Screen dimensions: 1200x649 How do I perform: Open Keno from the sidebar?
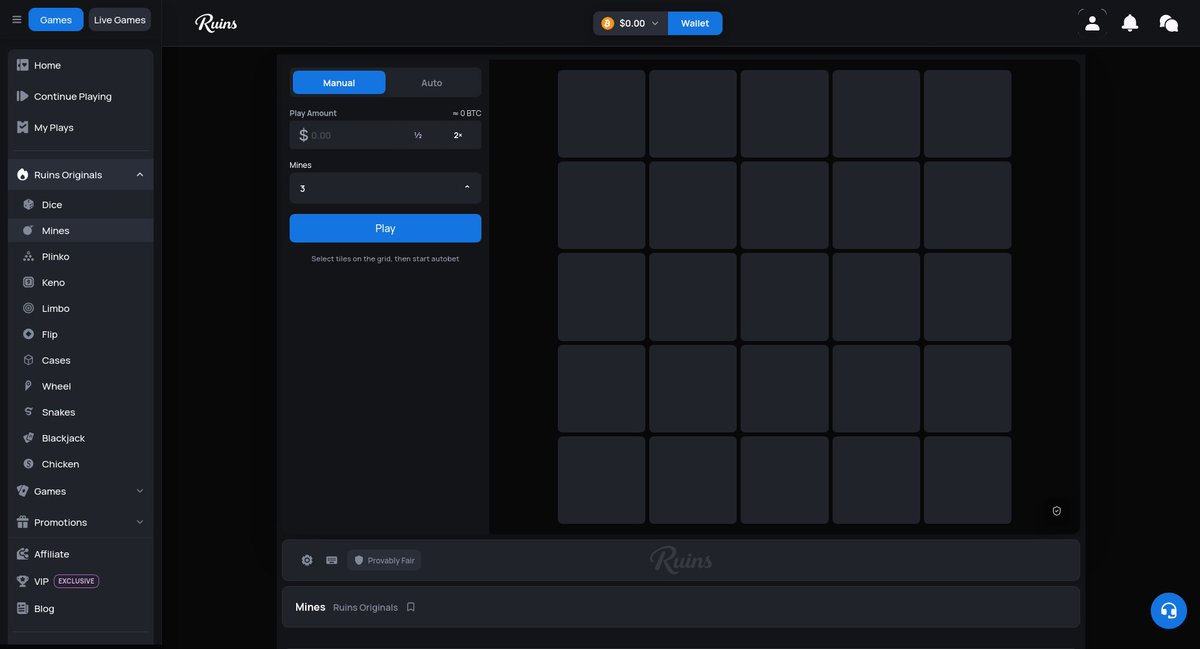[81, 283]
